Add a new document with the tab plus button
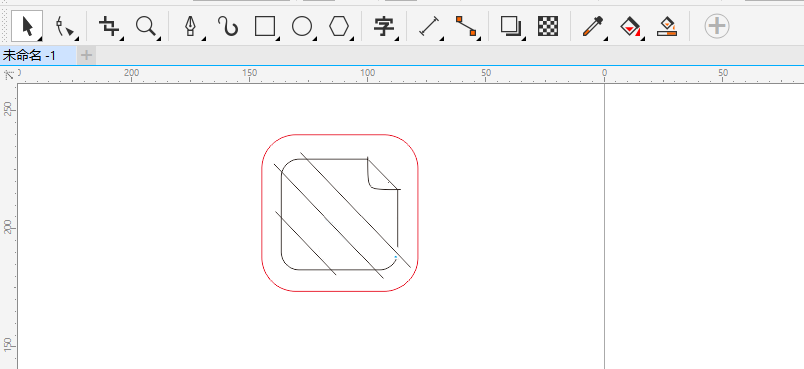Screen dimensions: 804x369 [87, 55]
